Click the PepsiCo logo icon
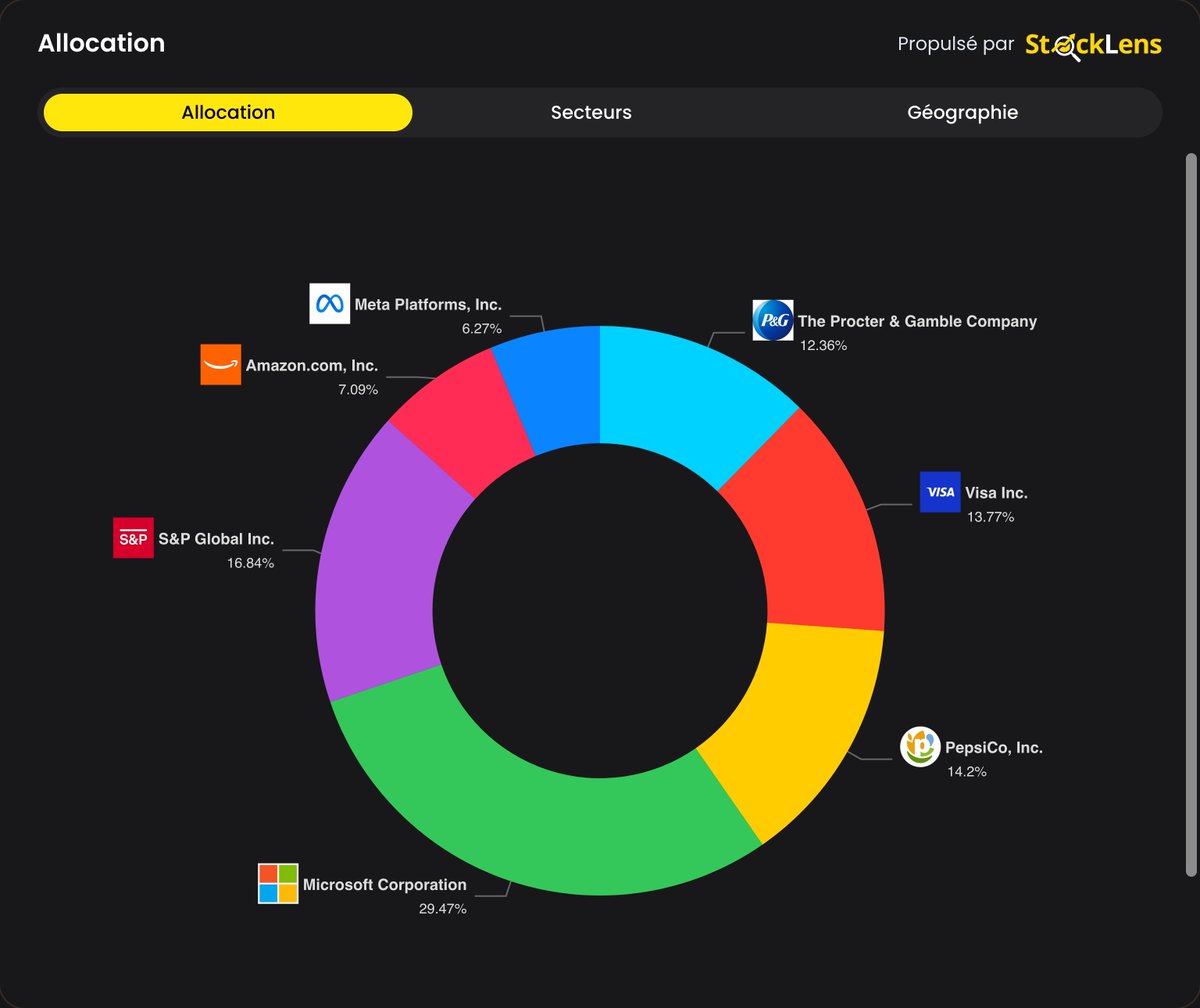This screenshot has height=1008, width=1200. [x=920, y=747]
